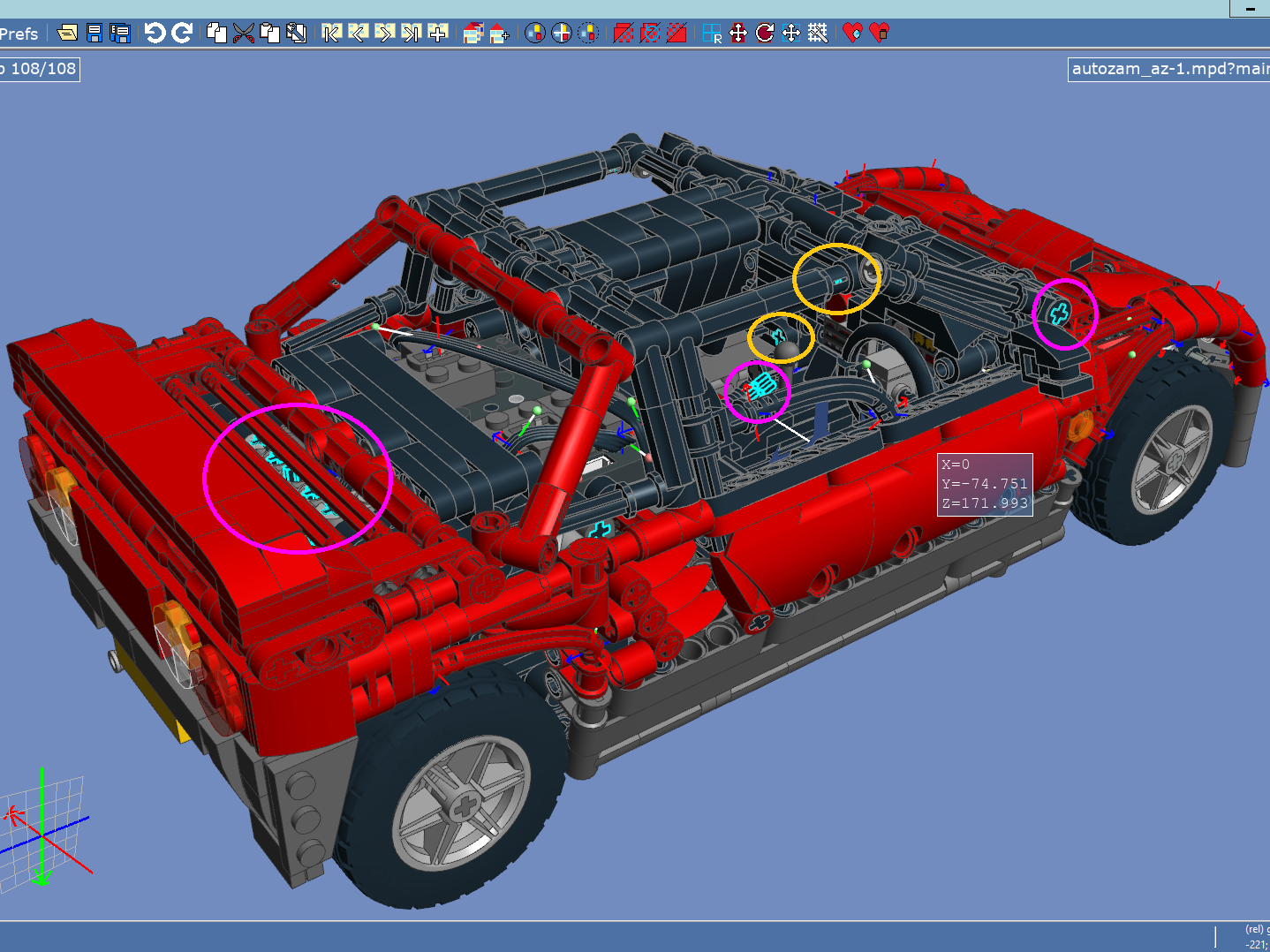Save the current model
This screenshot has height=952, width=1270.
click(95, 34)
